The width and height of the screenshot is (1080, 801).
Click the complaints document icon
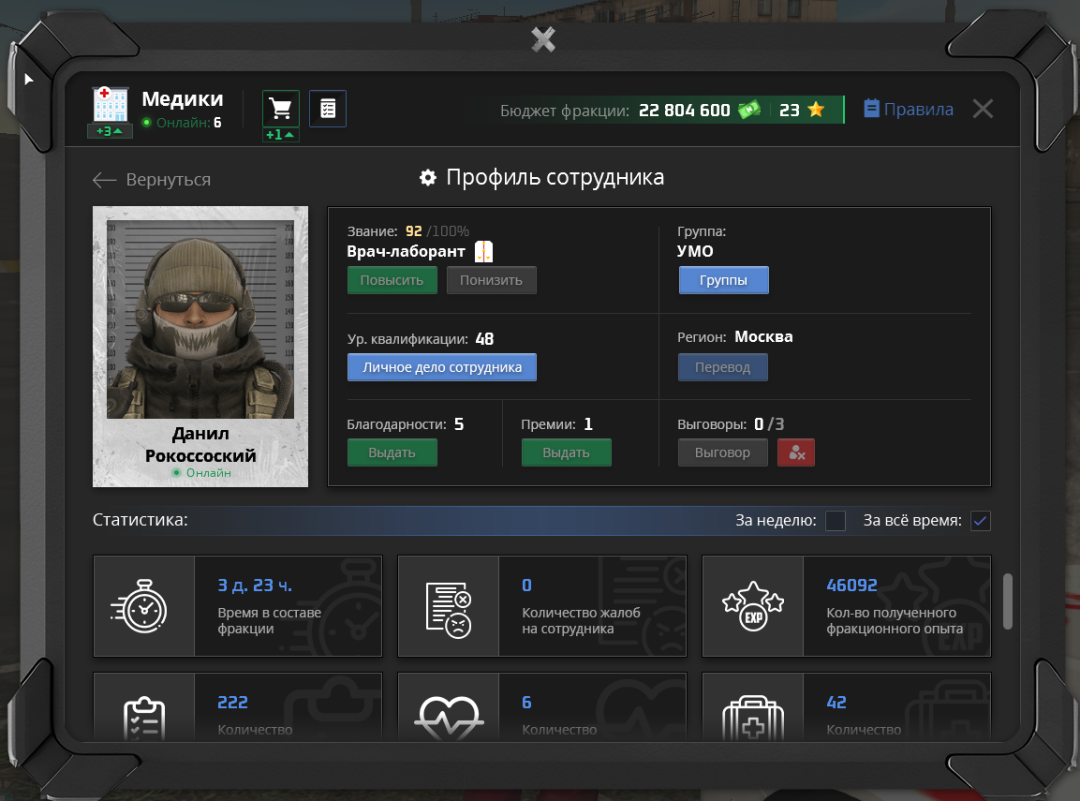point(448,607)
